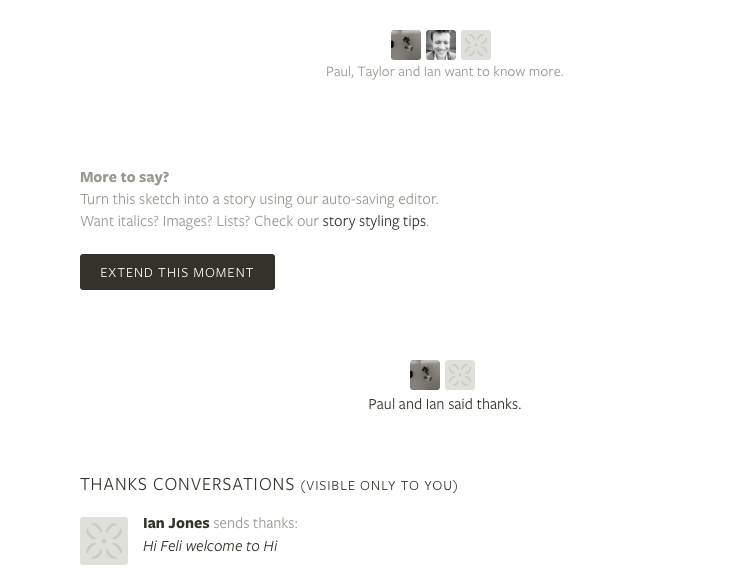Click Taylor's smiling face photo avatar
Image resolution: width=736 pixels, height=573 pixels.
pos(441,45)
